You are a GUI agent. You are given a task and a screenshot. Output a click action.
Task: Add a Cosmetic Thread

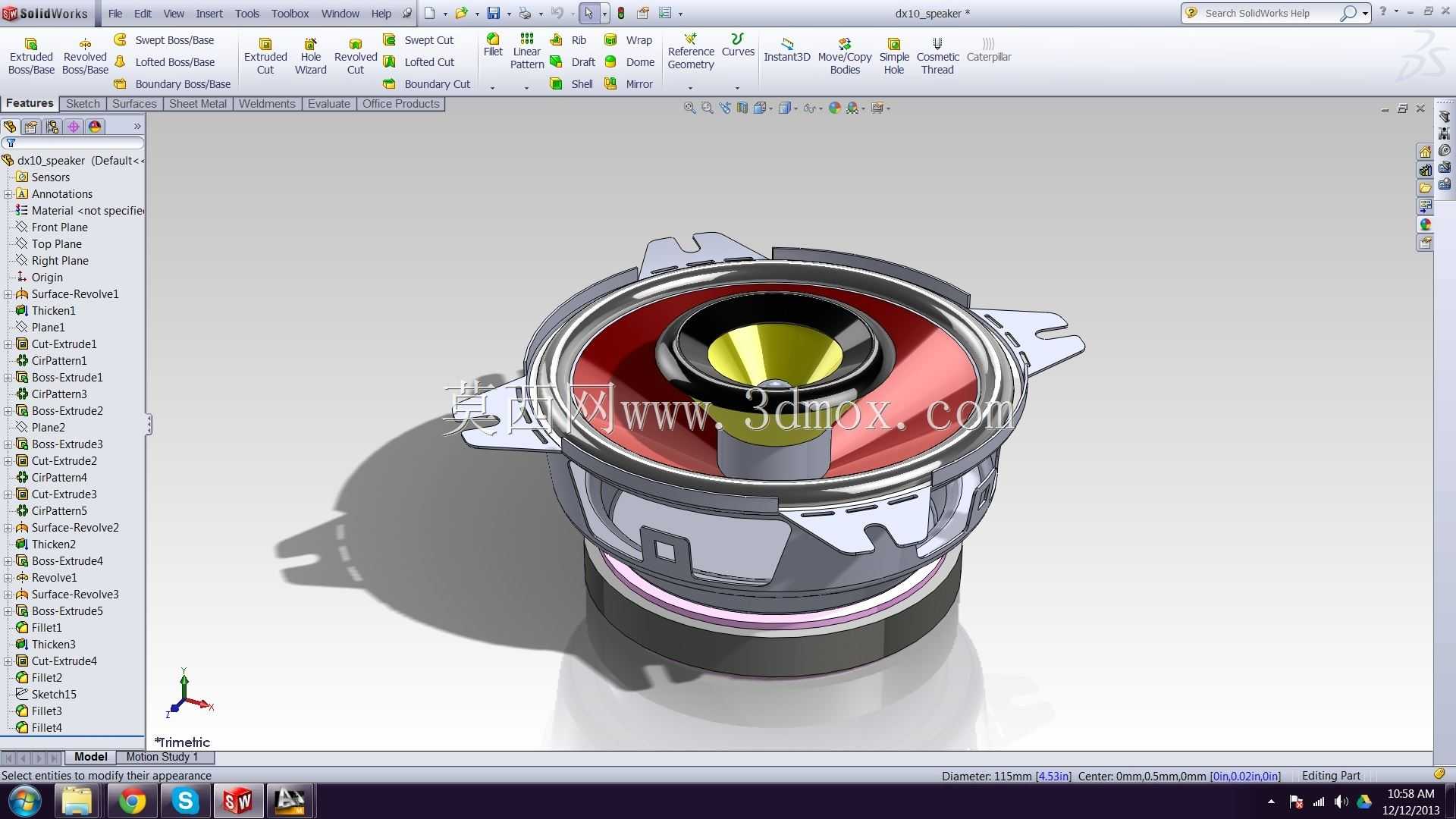[x=937, y=57]
